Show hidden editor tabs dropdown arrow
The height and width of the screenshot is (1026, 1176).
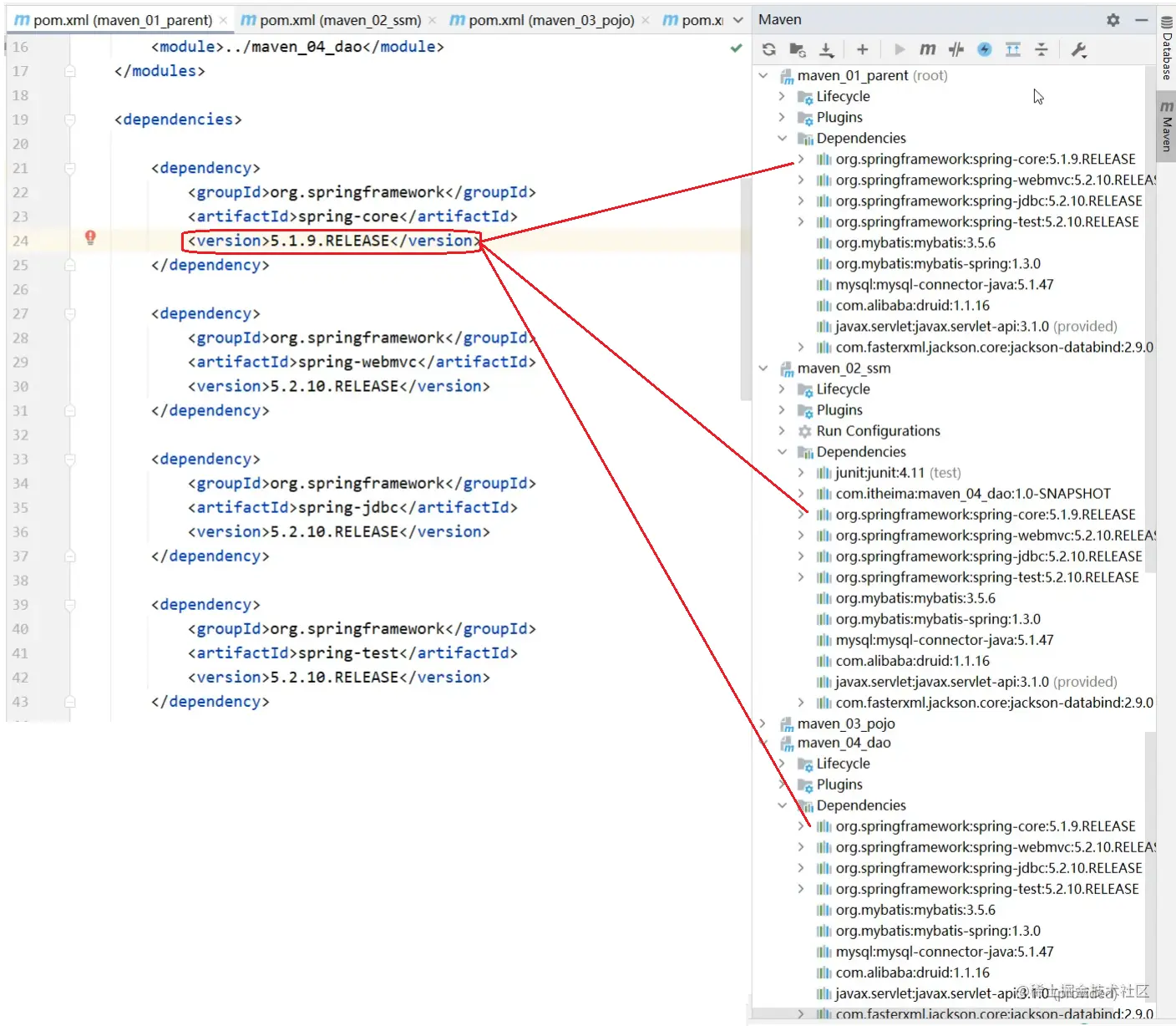click(x=738, y=19)
